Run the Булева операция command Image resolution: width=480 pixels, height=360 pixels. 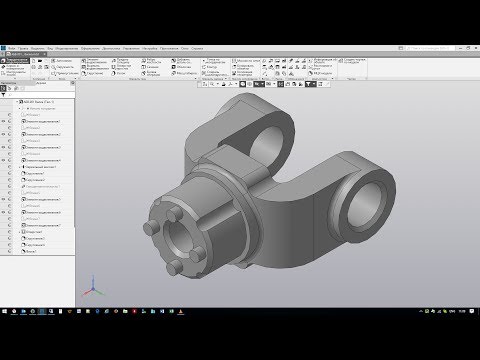click(152, 73)
